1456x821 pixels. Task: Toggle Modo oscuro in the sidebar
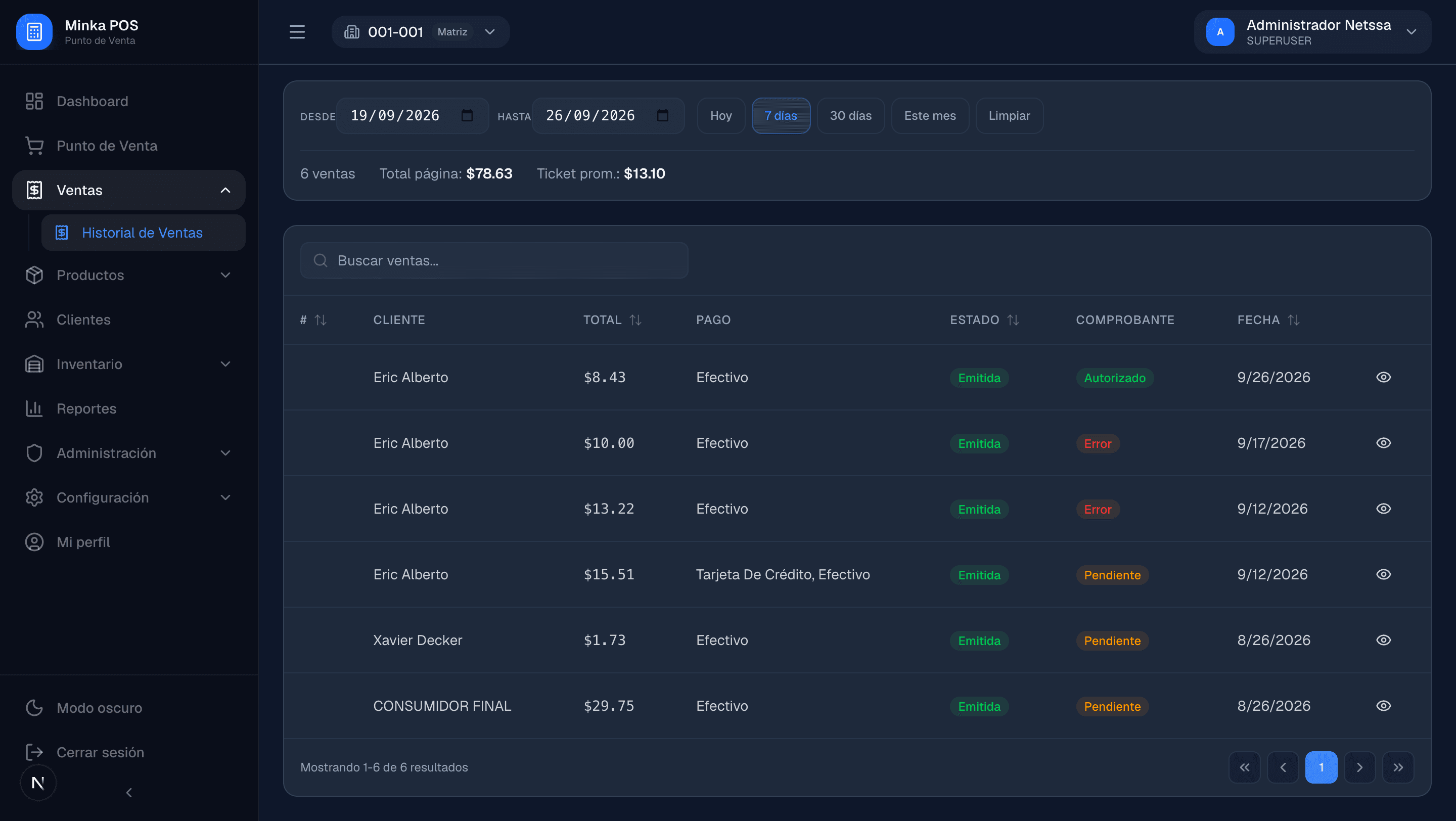pos(129,707)
